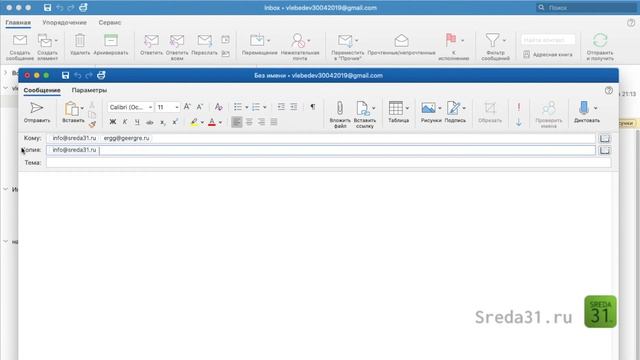Increase paragraph indent

pyautogui.click(x=293, y=107)
